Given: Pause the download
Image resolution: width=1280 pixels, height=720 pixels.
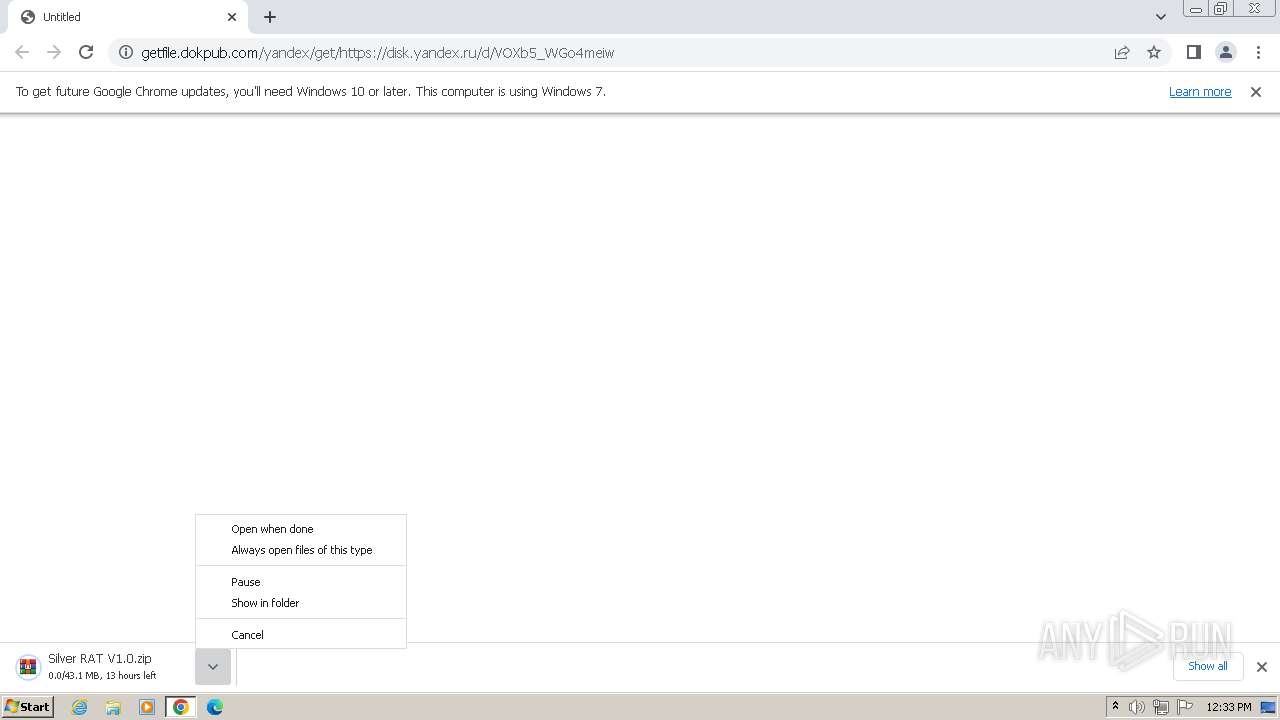Looking at the screenshot, I should [300, 582].
